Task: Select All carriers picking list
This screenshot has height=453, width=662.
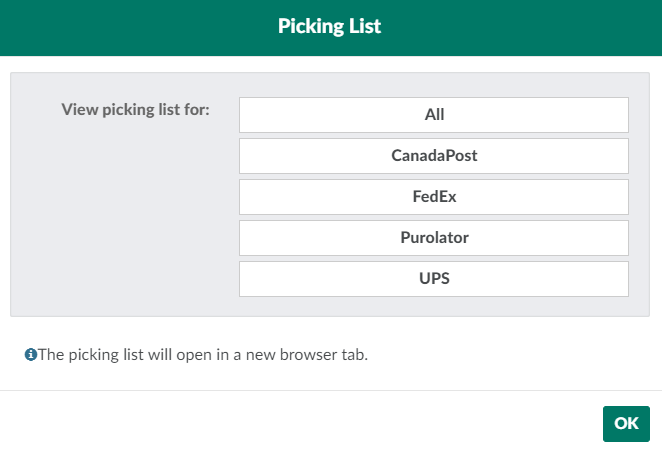Action: tap(434, 115)
